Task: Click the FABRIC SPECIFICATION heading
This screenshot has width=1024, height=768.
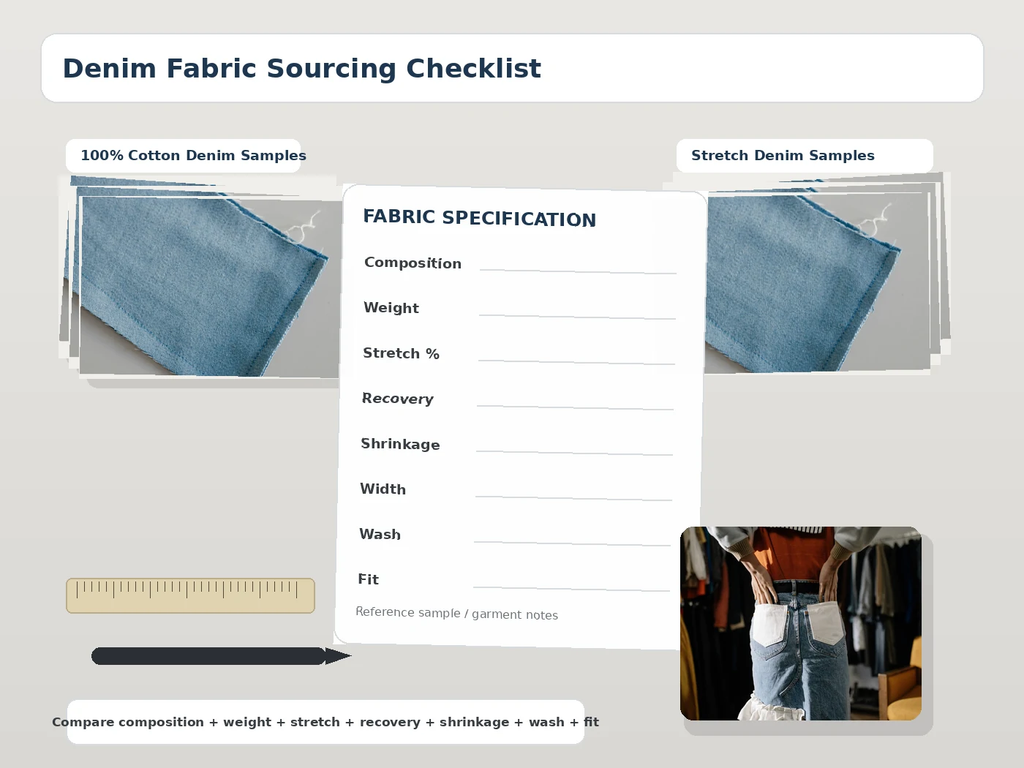Action: [479, 217]
